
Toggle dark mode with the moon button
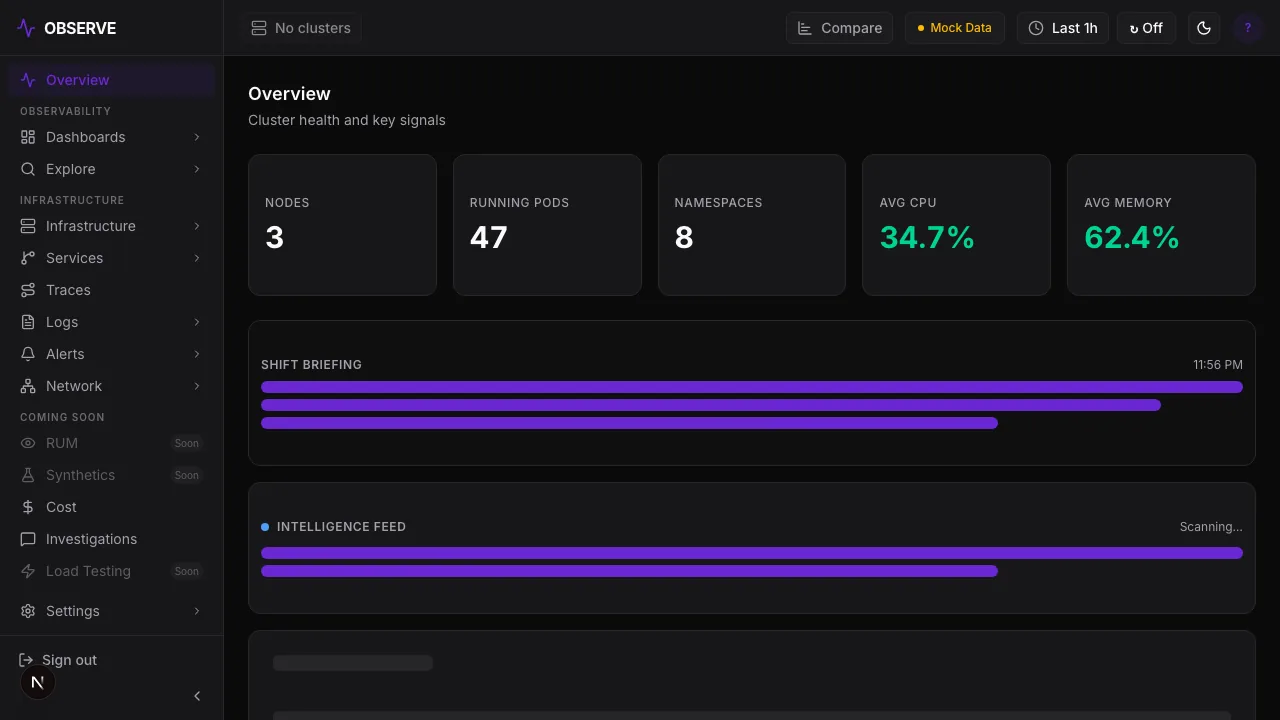(x=1204, y=28)
